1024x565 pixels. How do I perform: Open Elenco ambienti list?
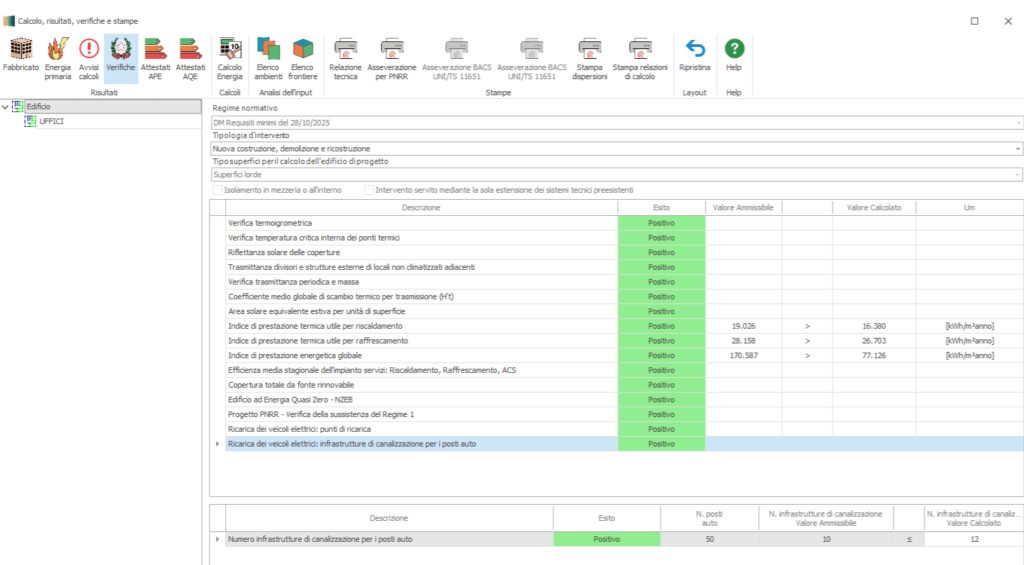point(268,50)
